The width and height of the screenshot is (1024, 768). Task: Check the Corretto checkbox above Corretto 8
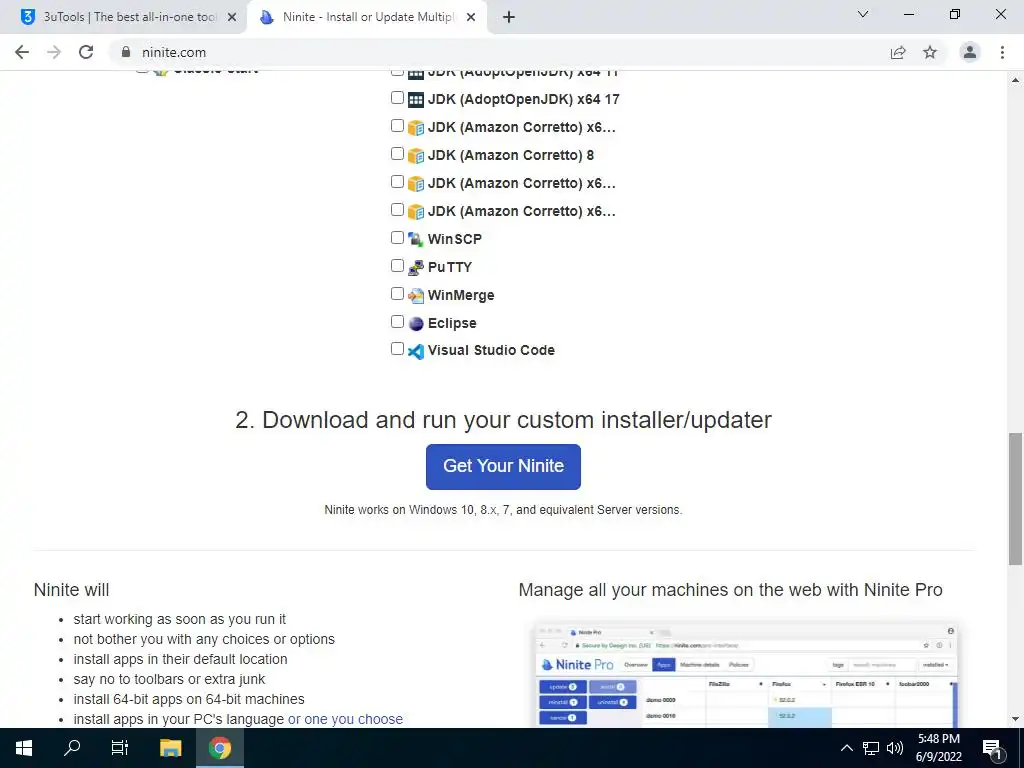pyautogui.click(x=397, y=126)
